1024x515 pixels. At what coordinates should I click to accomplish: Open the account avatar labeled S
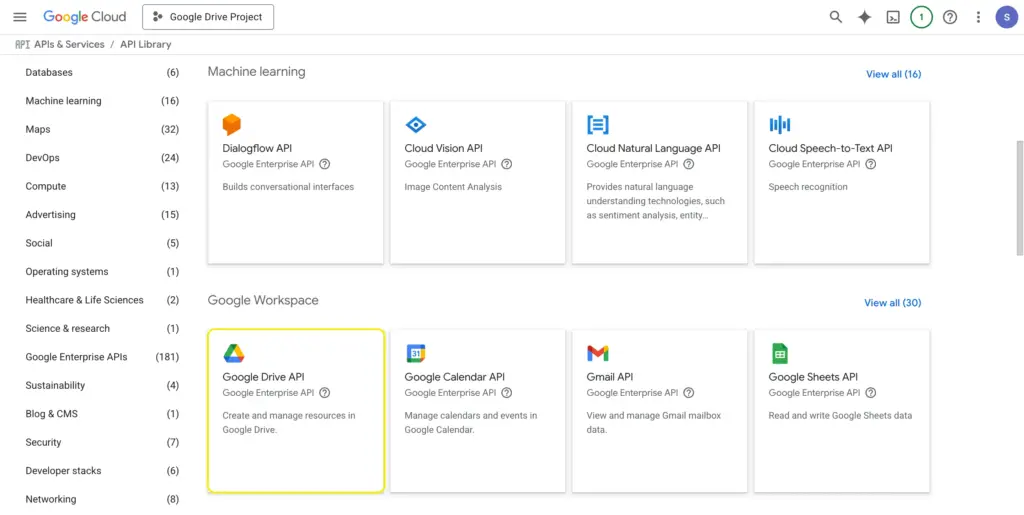(x=1006, y=17)
